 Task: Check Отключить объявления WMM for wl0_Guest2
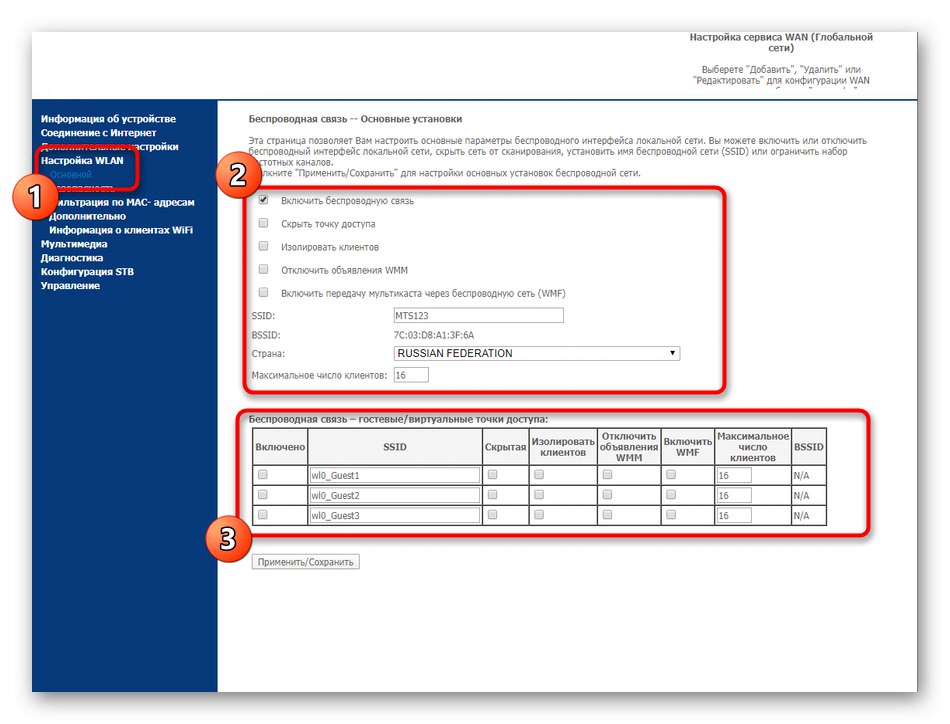click(607, 495)
